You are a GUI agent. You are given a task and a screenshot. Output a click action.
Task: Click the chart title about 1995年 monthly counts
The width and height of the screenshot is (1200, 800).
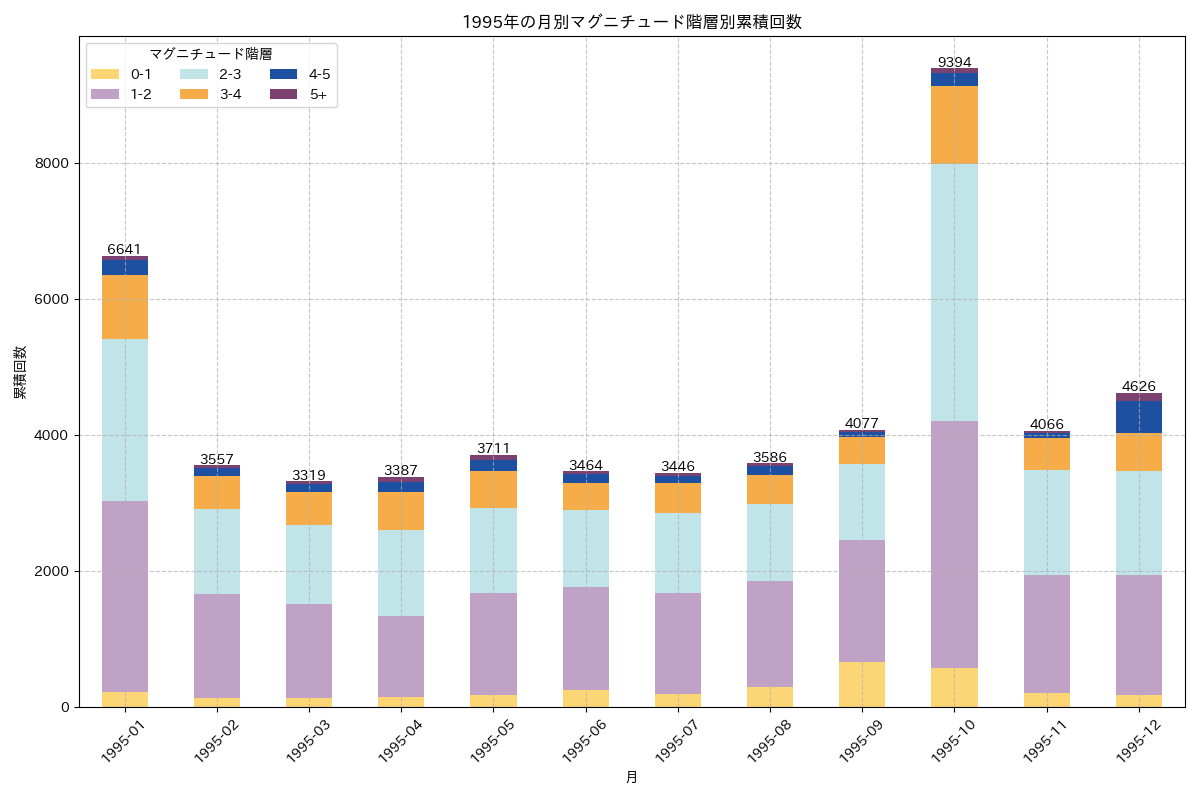tap(631, 22)
